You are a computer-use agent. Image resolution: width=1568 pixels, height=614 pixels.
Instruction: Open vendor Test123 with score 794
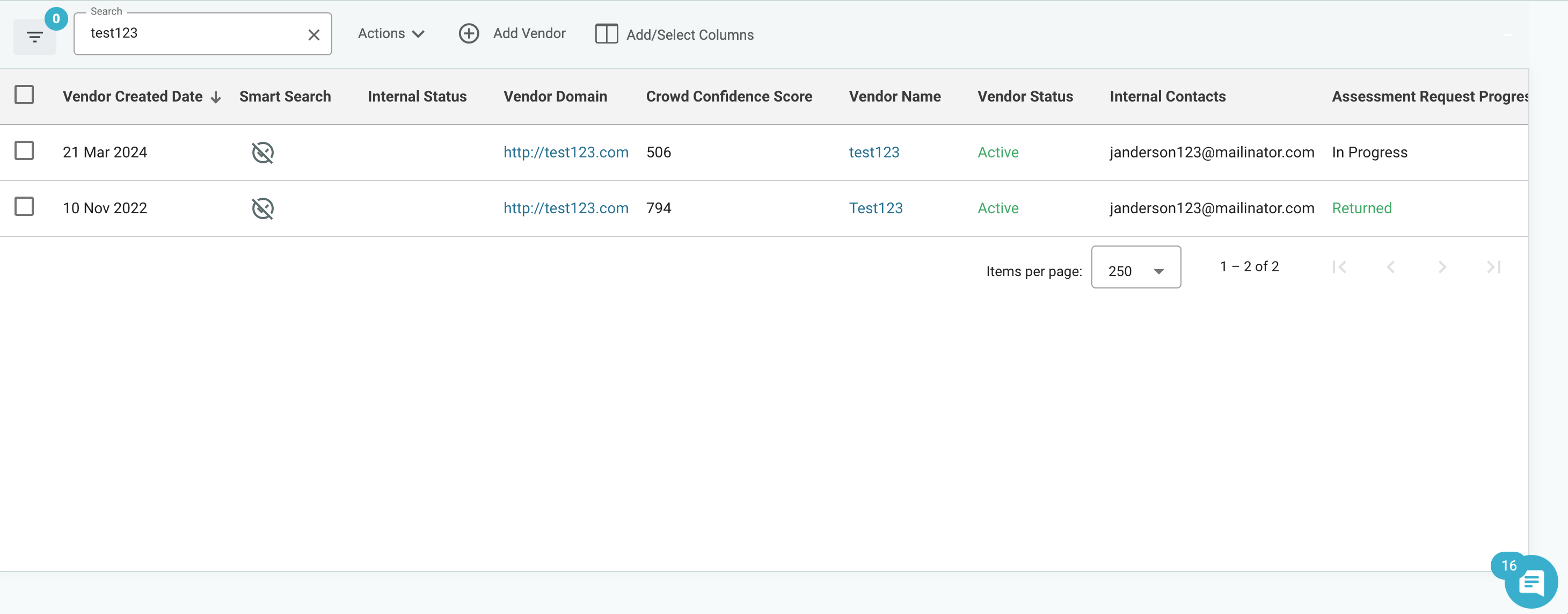876,208
